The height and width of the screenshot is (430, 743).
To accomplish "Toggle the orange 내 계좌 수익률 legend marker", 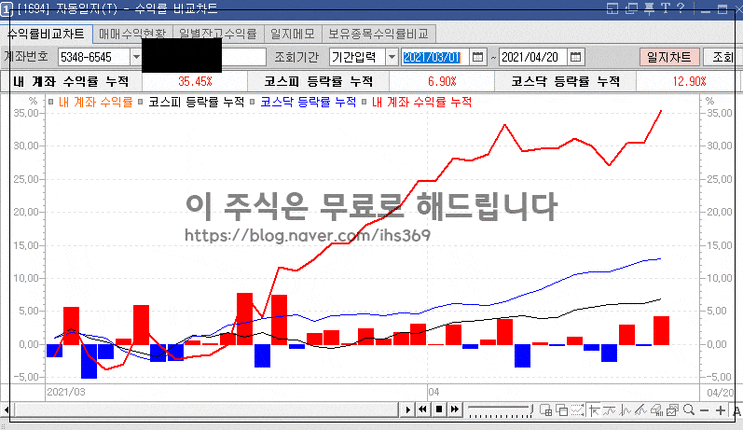I will point(51,102).
